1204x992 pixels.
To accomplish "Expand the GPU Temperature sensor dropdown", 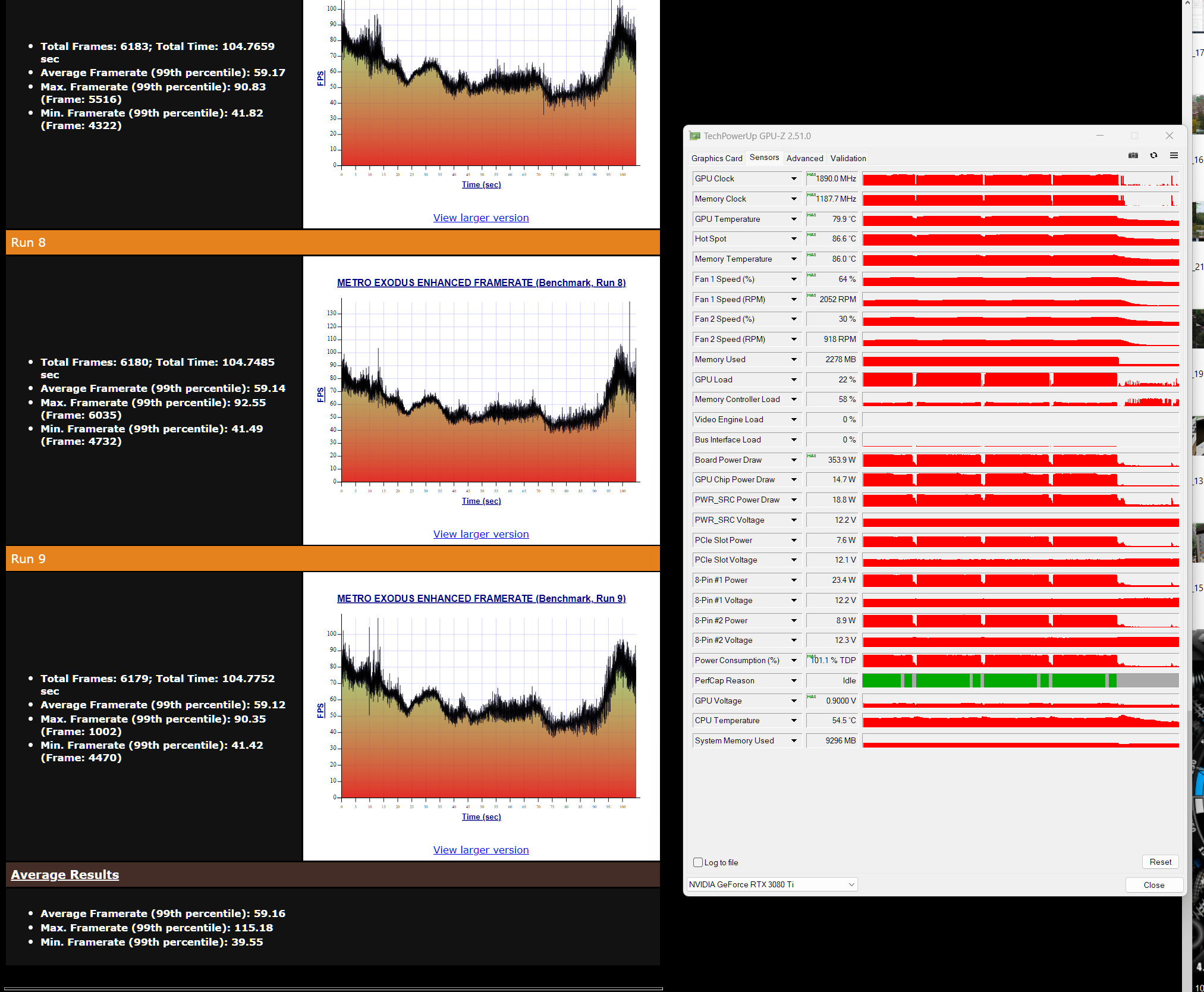I will 794,219.
